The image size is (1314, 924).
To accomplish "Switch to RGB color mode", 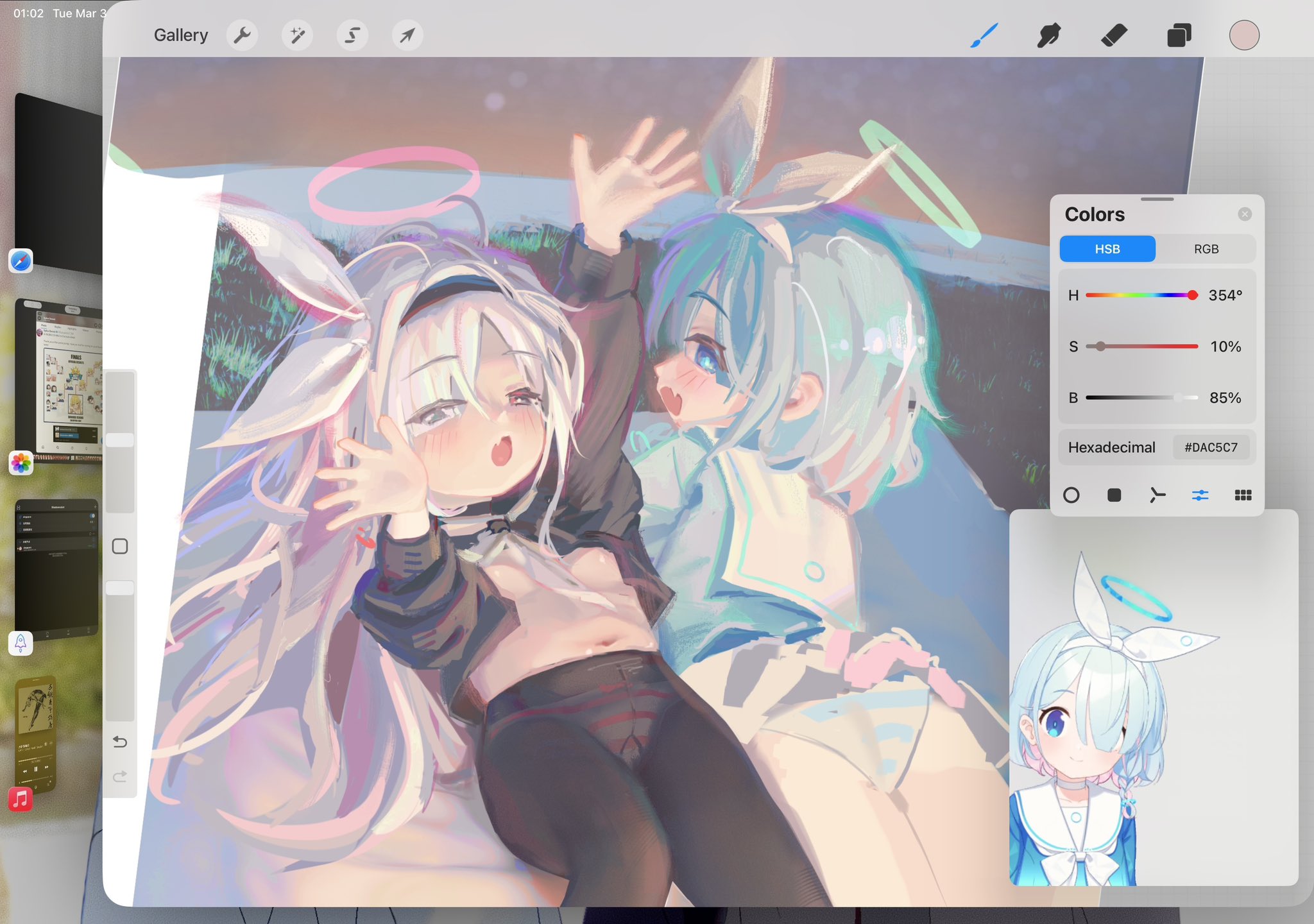I will (x=1206, y=249).
